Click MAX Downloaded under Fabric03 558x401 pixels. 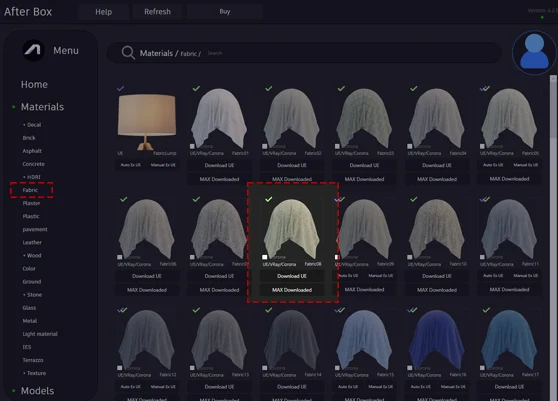tap(364, 179)
